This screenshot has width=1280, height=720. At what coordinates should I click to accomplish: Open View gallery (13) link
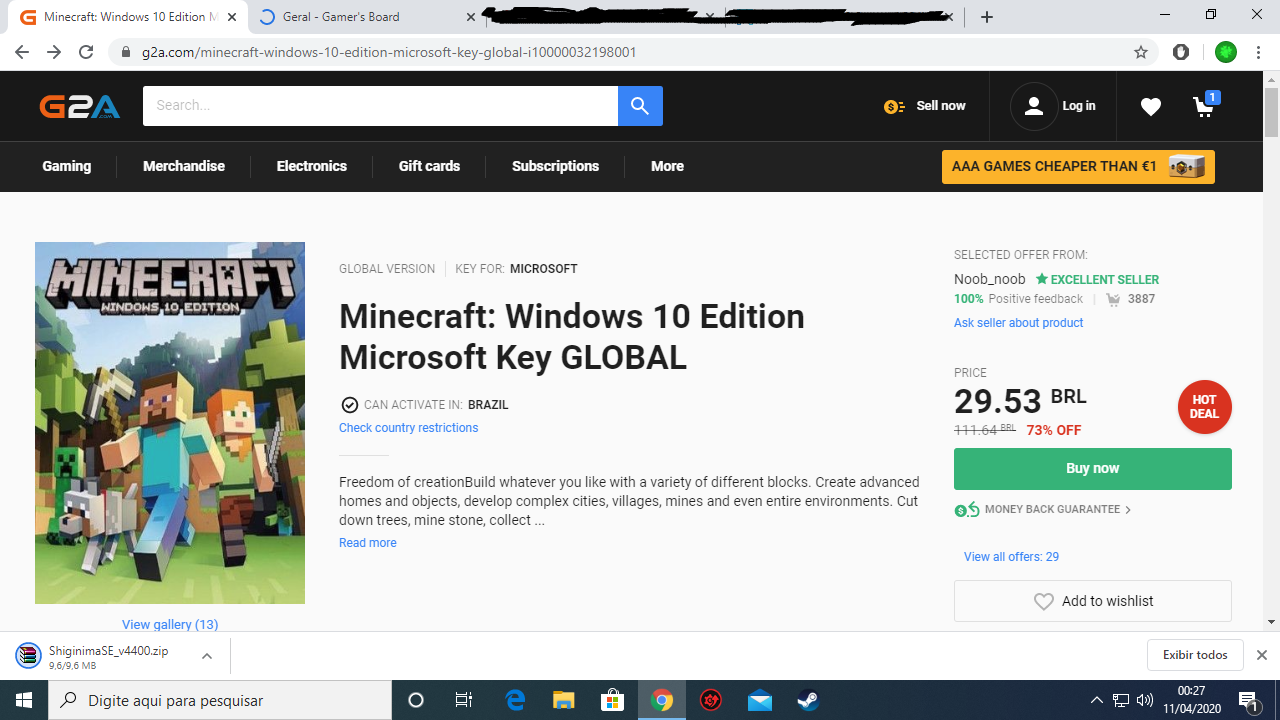pos(170,624)
